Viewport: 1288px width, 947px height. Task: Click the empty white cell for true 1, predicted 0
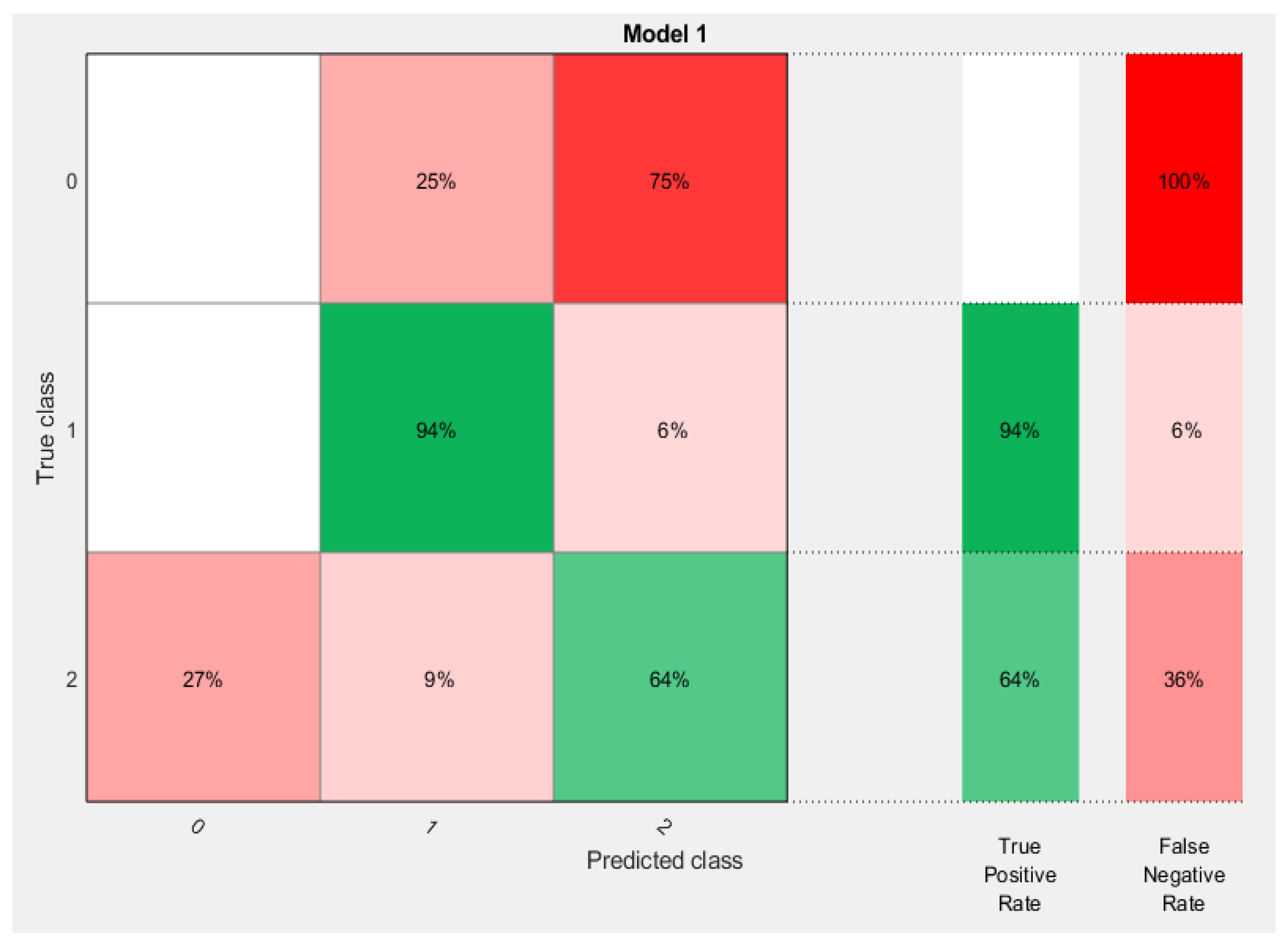[x=203, y=427]
